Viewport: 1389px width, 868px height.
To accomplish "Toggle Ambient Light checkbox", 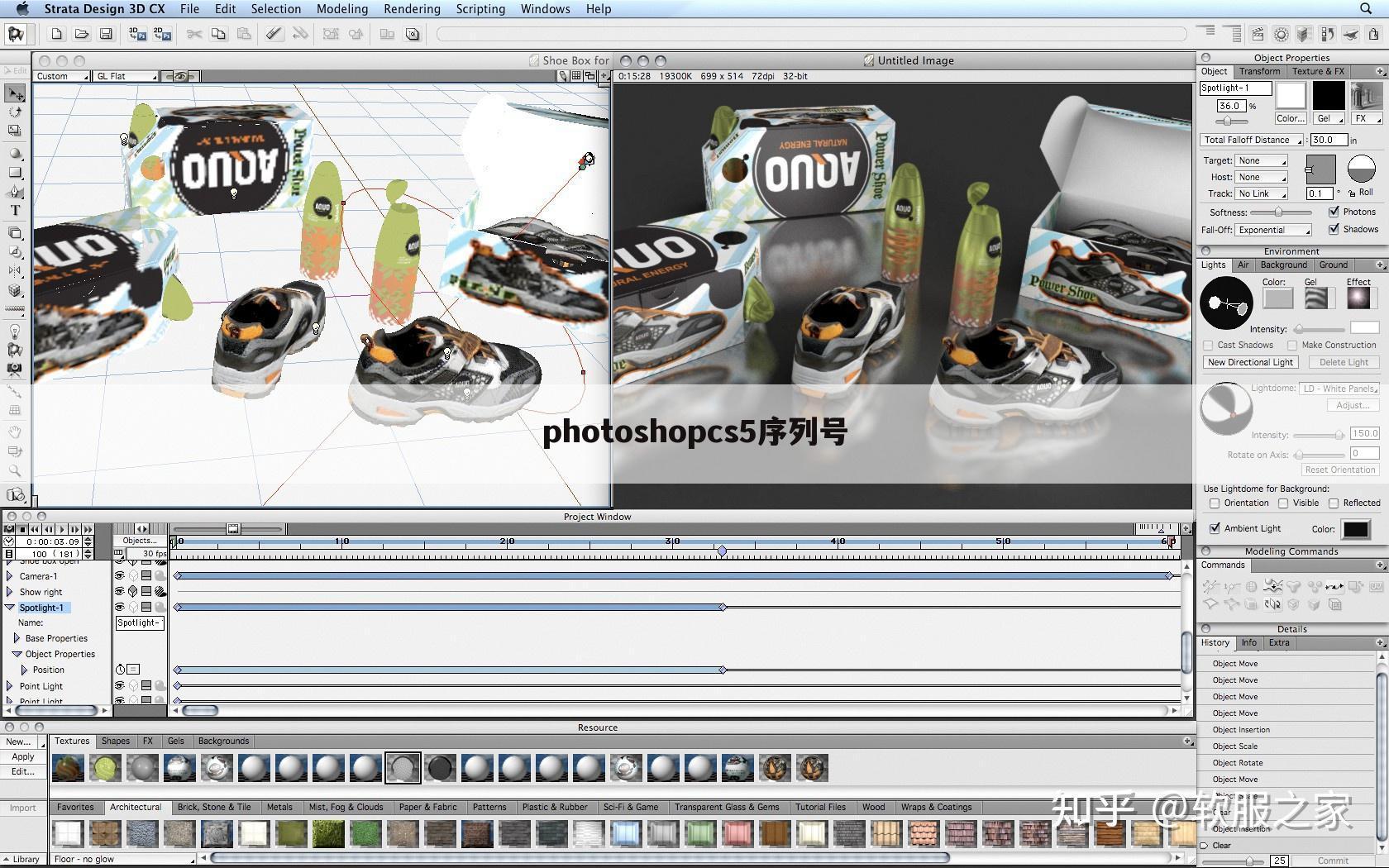I will (x=1215, y=528).
